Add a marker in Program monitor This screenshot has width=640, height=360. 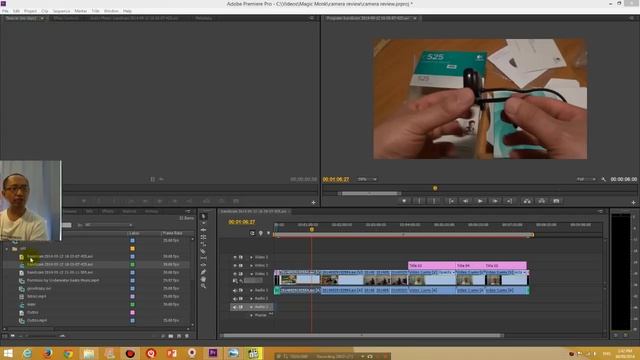[404, 201]
